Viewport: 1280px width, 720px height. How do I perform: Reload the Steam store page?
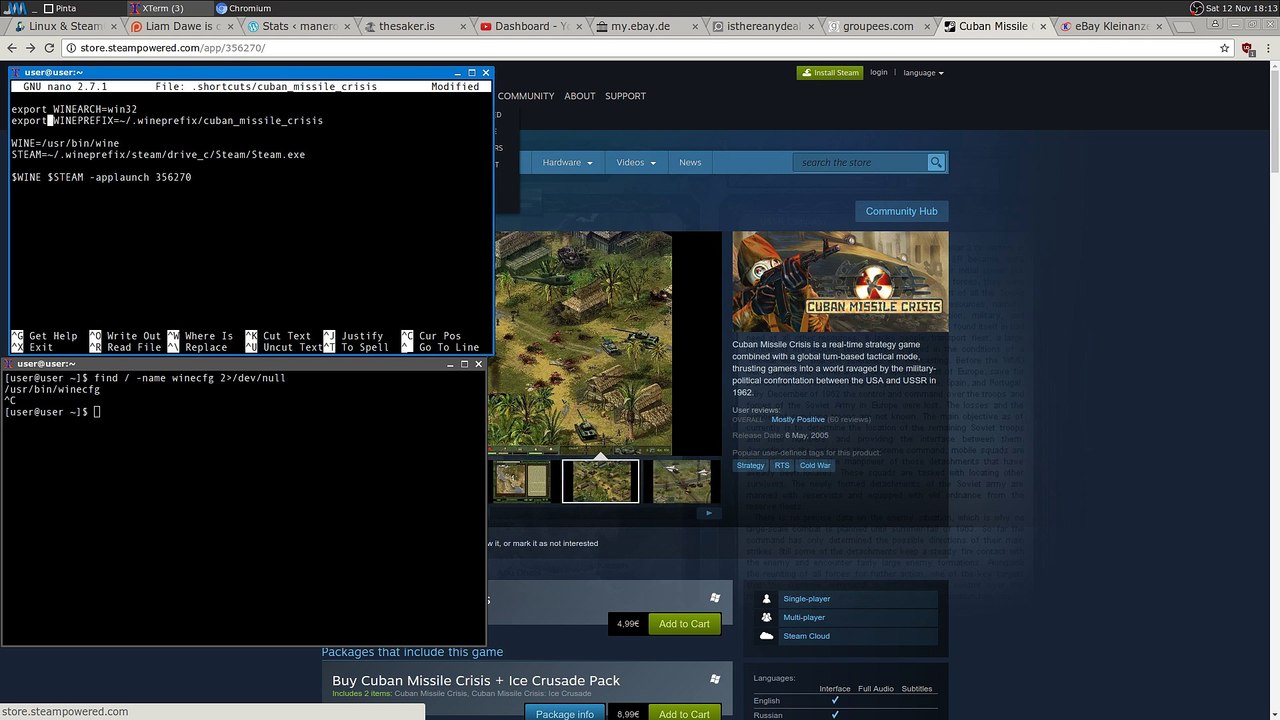[50, 48]
